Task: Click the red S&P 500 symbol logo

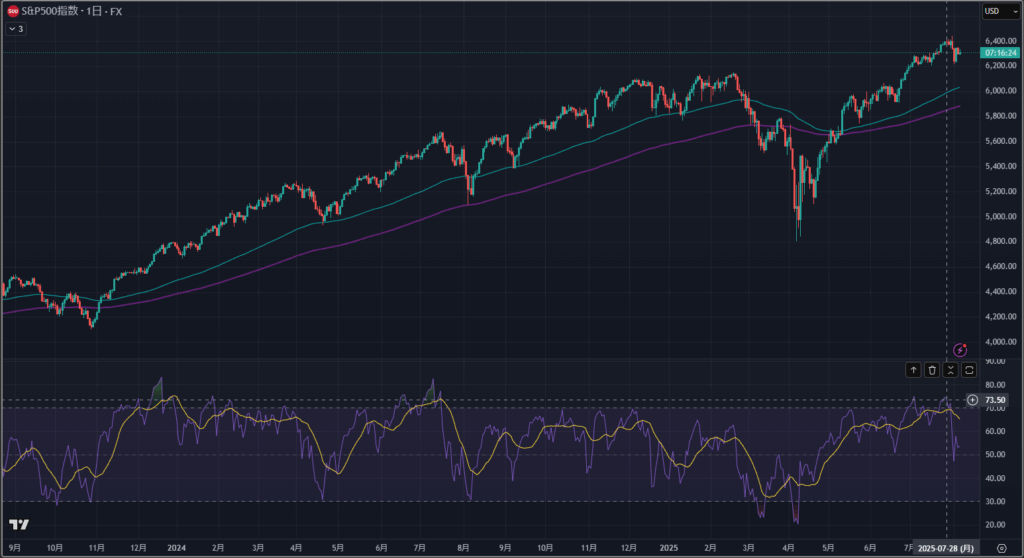Action: pyautogui.click(x=12, y=11)
